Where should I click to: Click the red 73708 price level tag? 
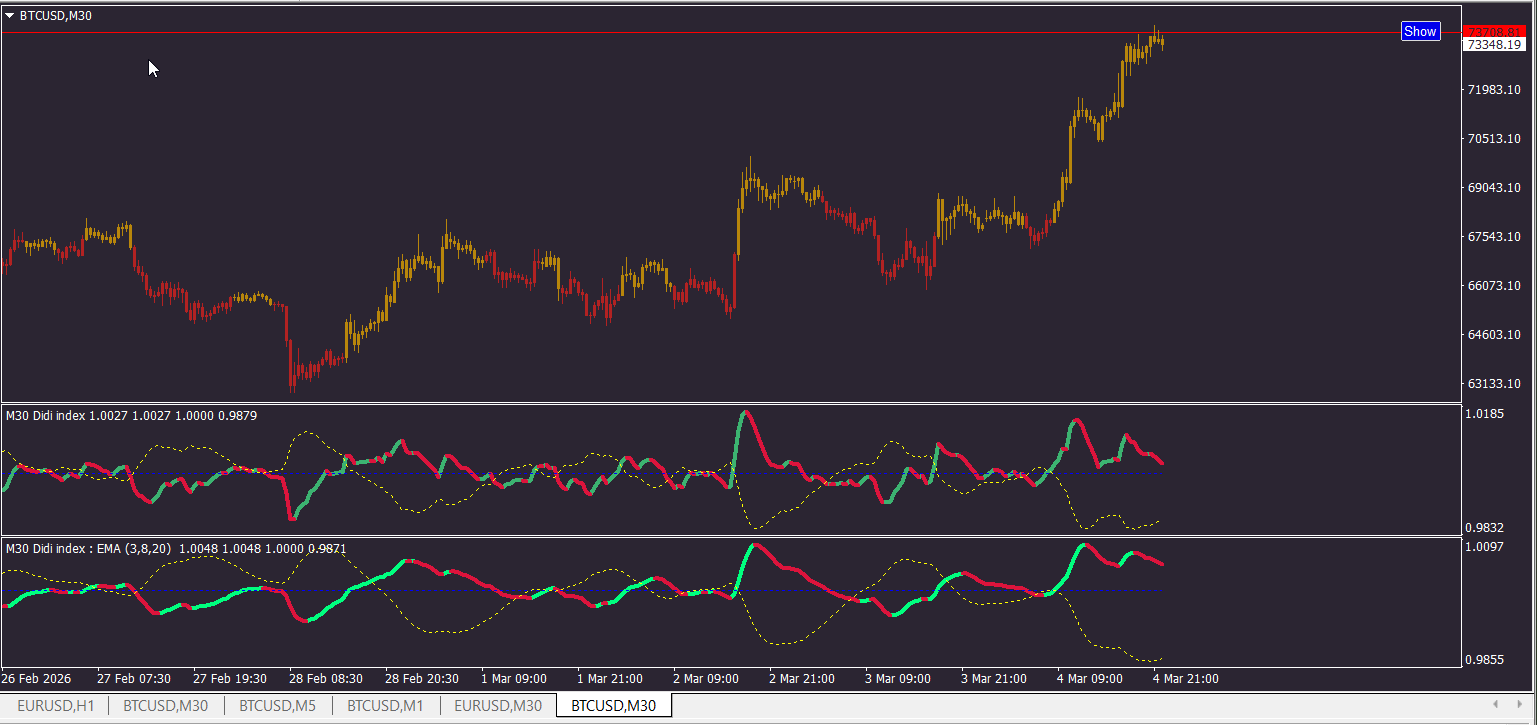pos(1493,31)
